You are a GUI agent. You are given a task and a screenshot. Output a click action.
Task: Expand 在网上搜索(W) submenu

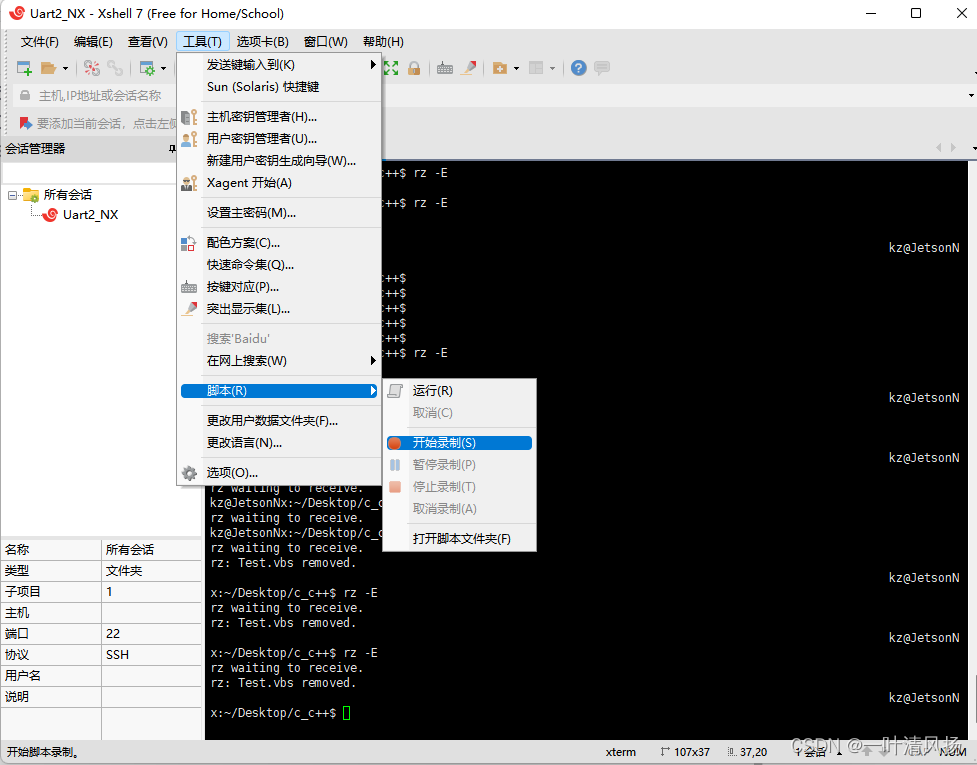point(279,361)
